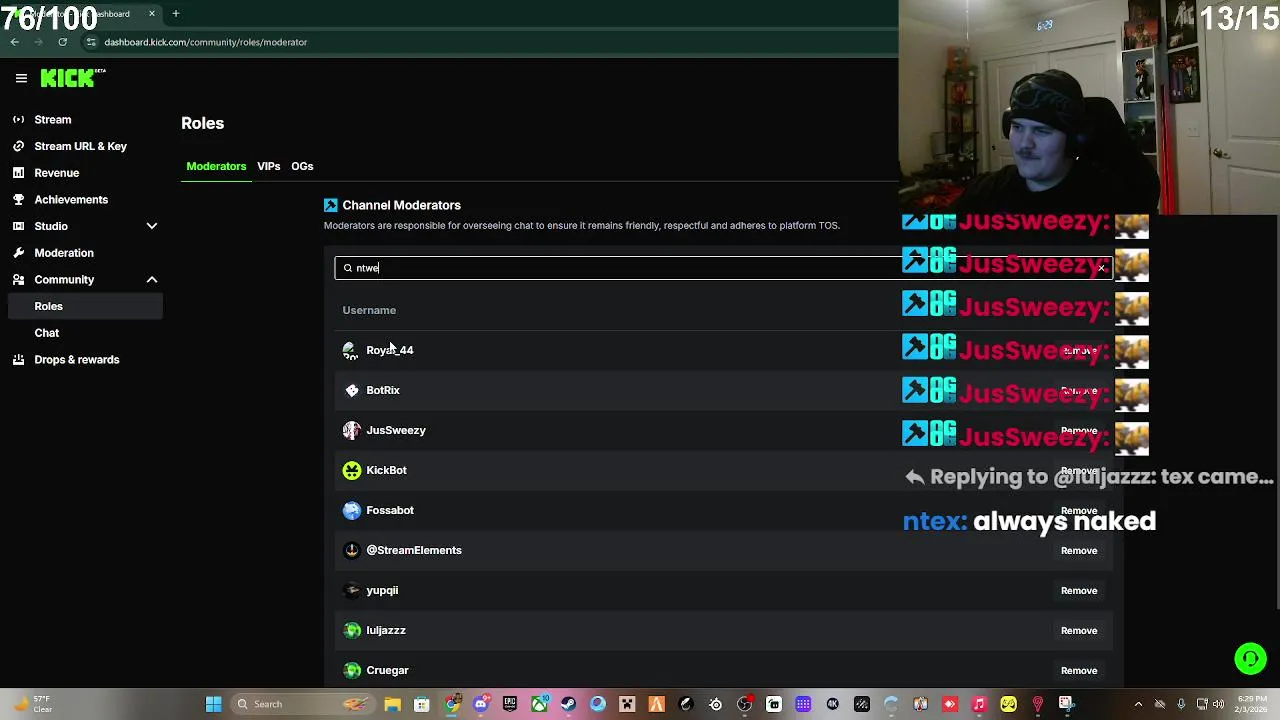Open the hamburger menu beside Kick logo
Viewport: 1280px width, 720px height.
pos(21,78)
